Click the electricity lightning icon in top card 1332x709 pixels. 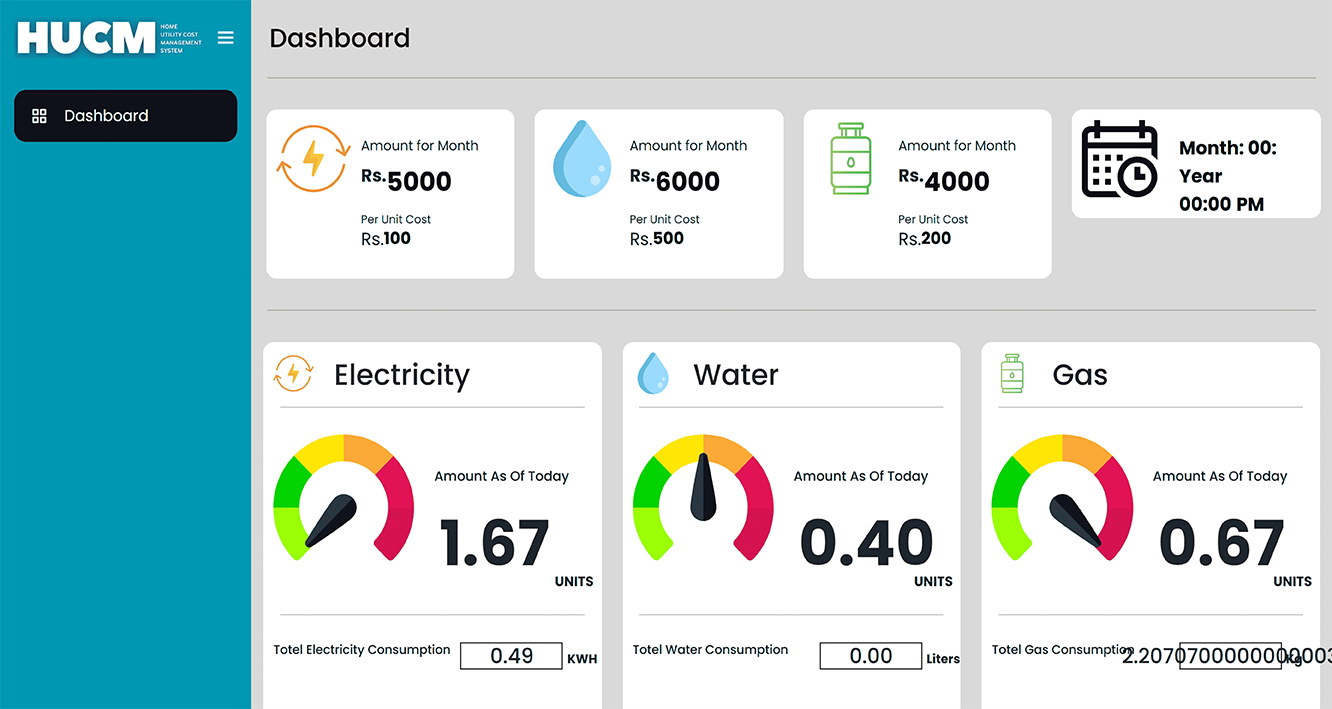pyautogui.click(x=313, y=159)
